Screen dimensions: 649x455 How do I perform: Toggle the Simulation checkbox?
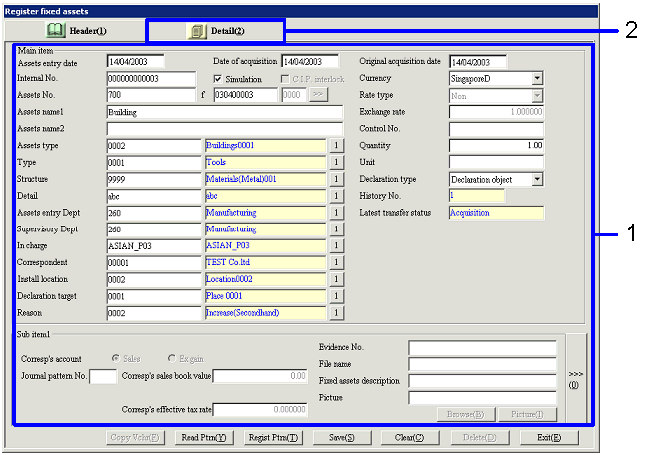point(219,78)
